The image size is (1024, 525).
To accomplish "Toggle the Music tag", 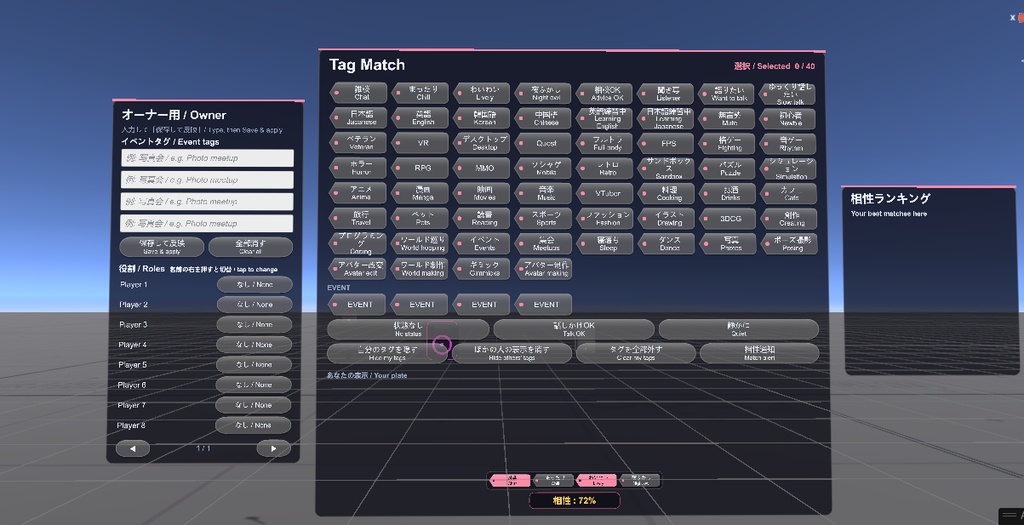I will (x=543, y=193).
